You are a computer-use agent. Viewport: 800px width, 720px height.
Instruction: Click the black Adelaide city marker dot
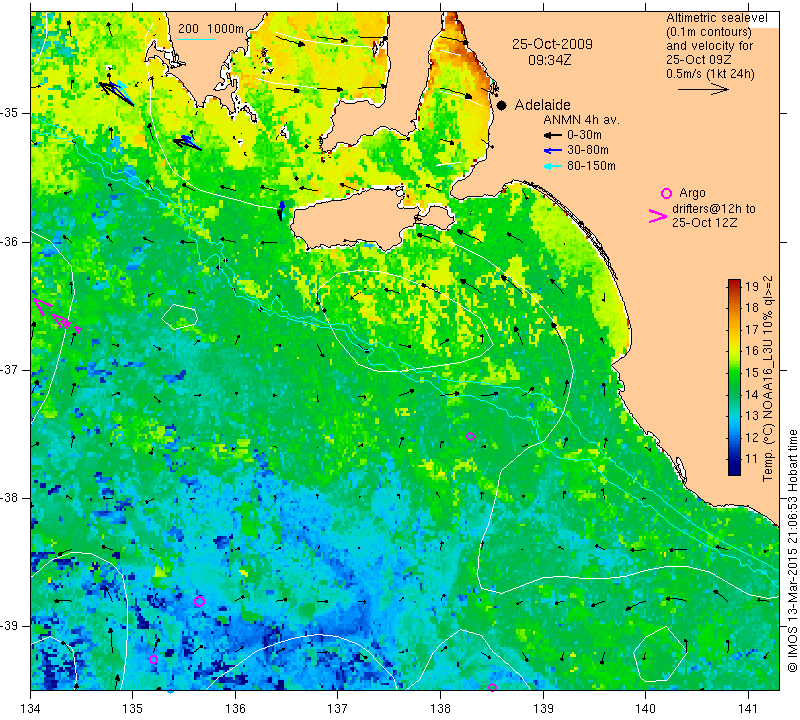[x=502, y=105]
